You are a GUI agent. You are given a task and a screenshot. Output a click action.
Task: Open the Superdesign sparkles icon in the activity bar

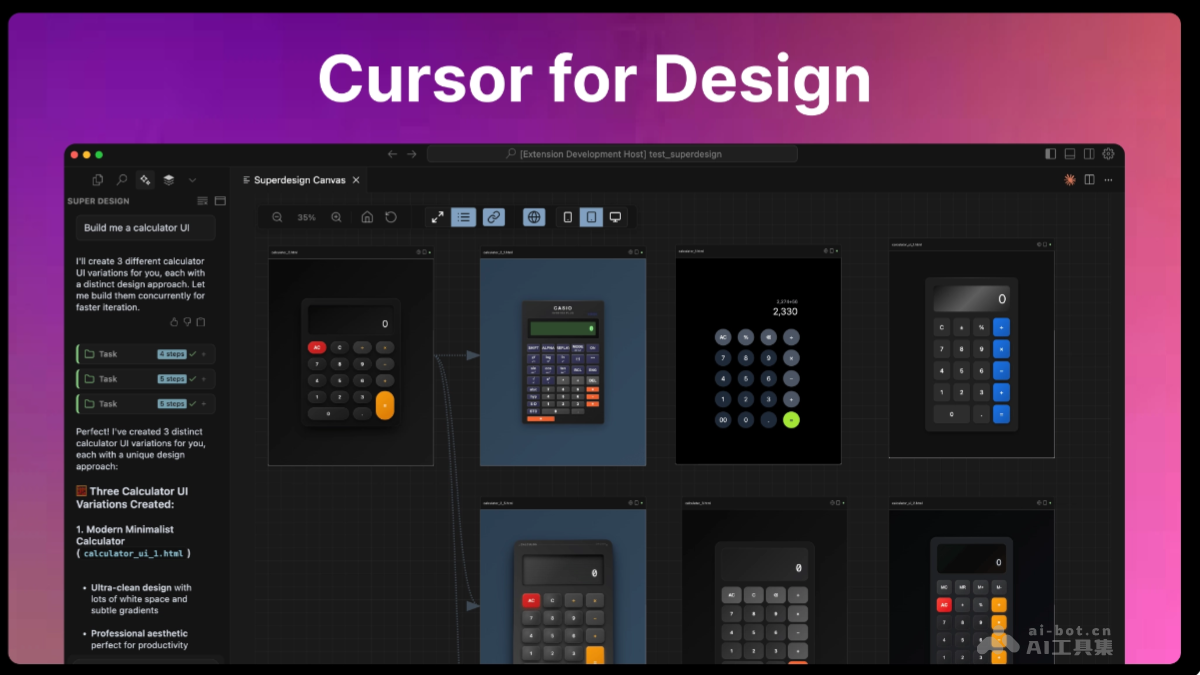pos(144,179)
